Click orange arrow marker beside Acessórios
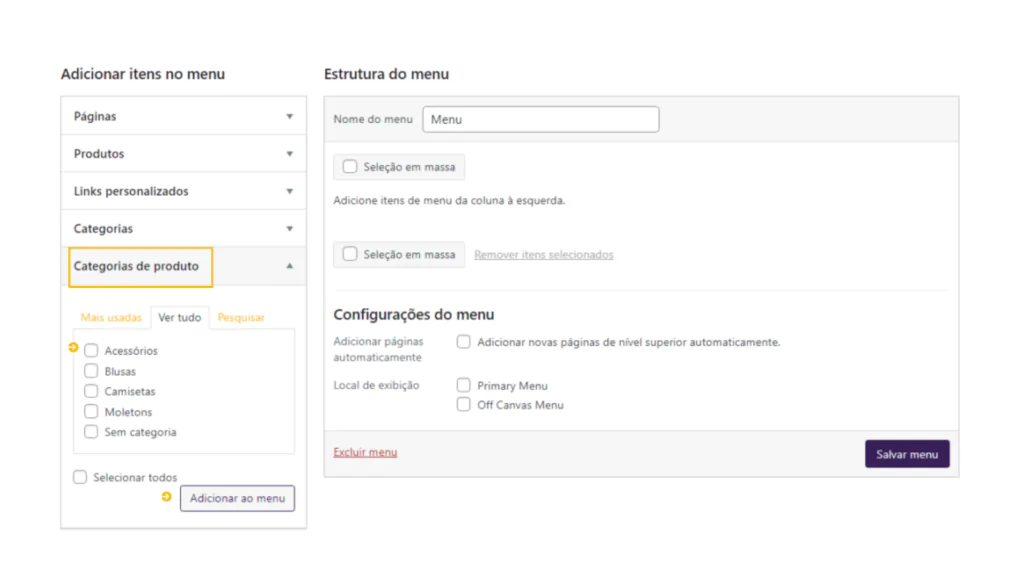This screenshot has width=1024, height=576. tap(73, 347)
